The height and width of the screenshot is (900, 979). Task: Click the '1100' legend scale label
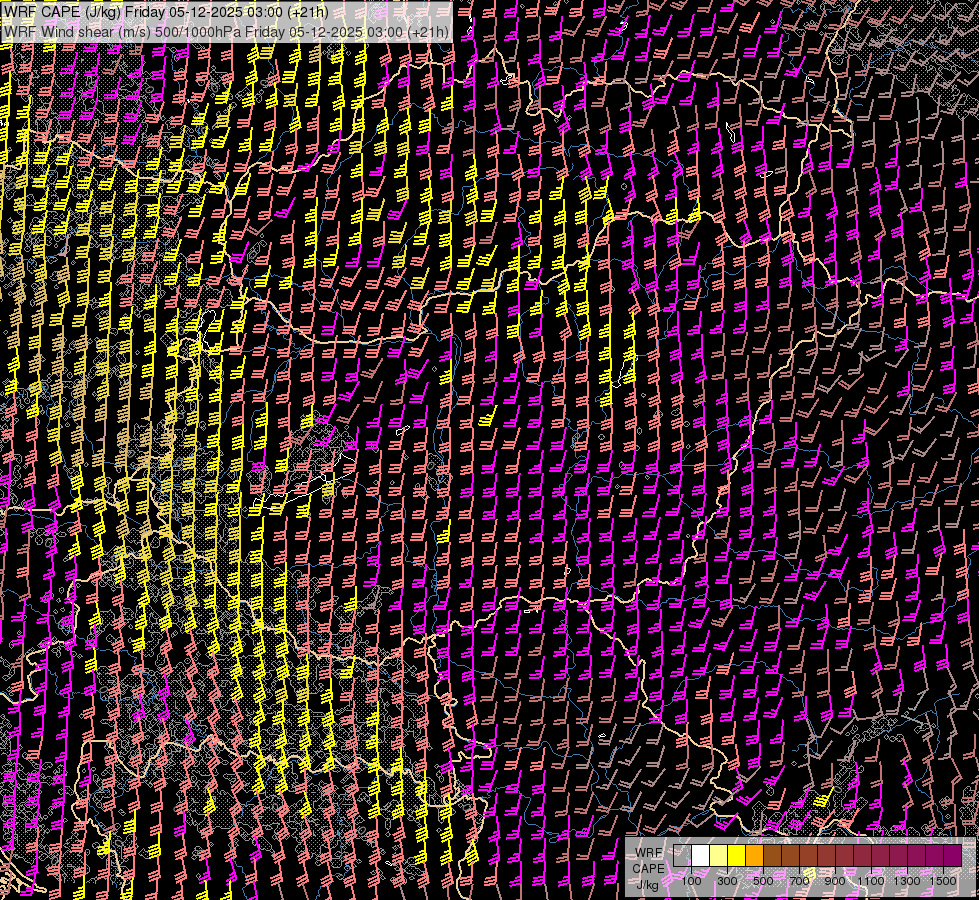[871, 881]
